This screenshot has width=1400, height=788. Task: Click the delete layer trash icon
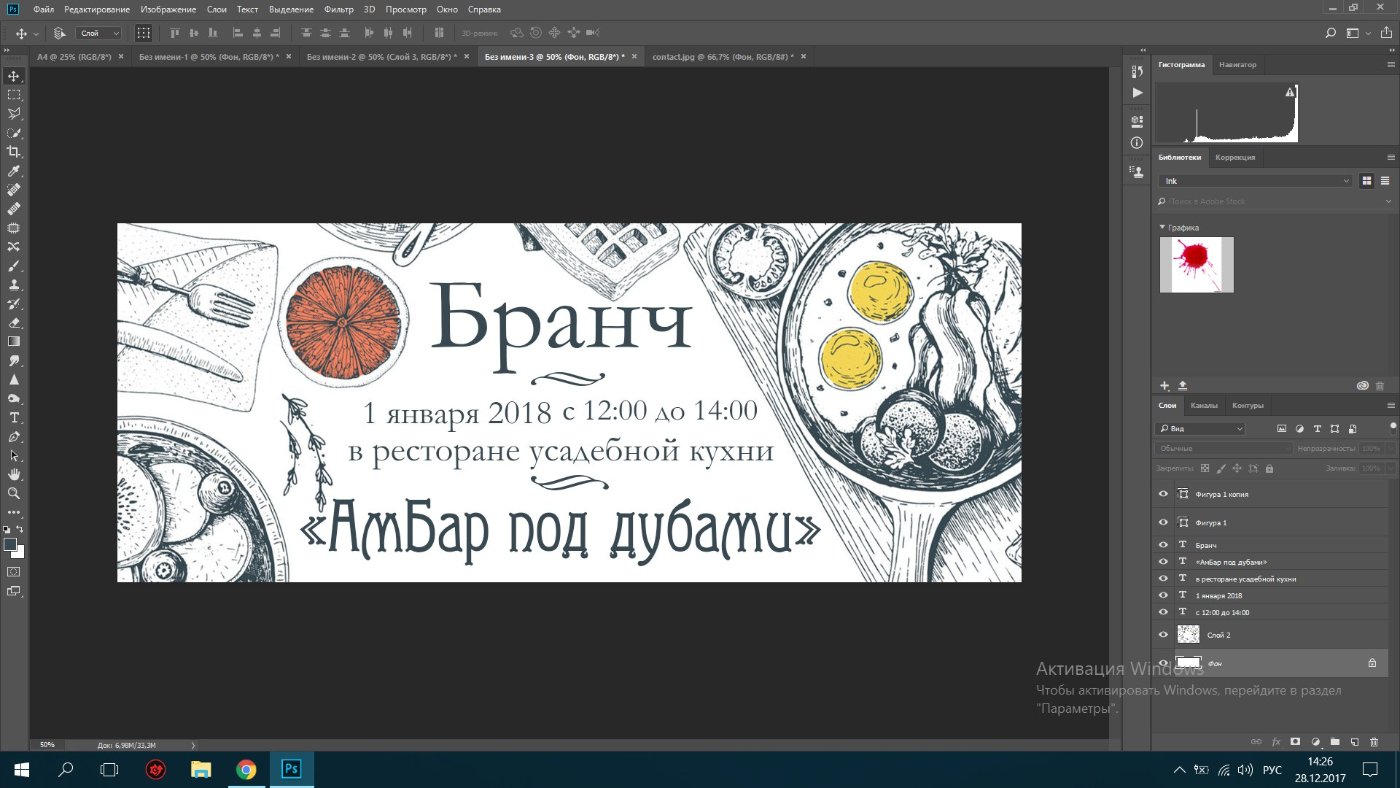click(x=1374, y=742)
